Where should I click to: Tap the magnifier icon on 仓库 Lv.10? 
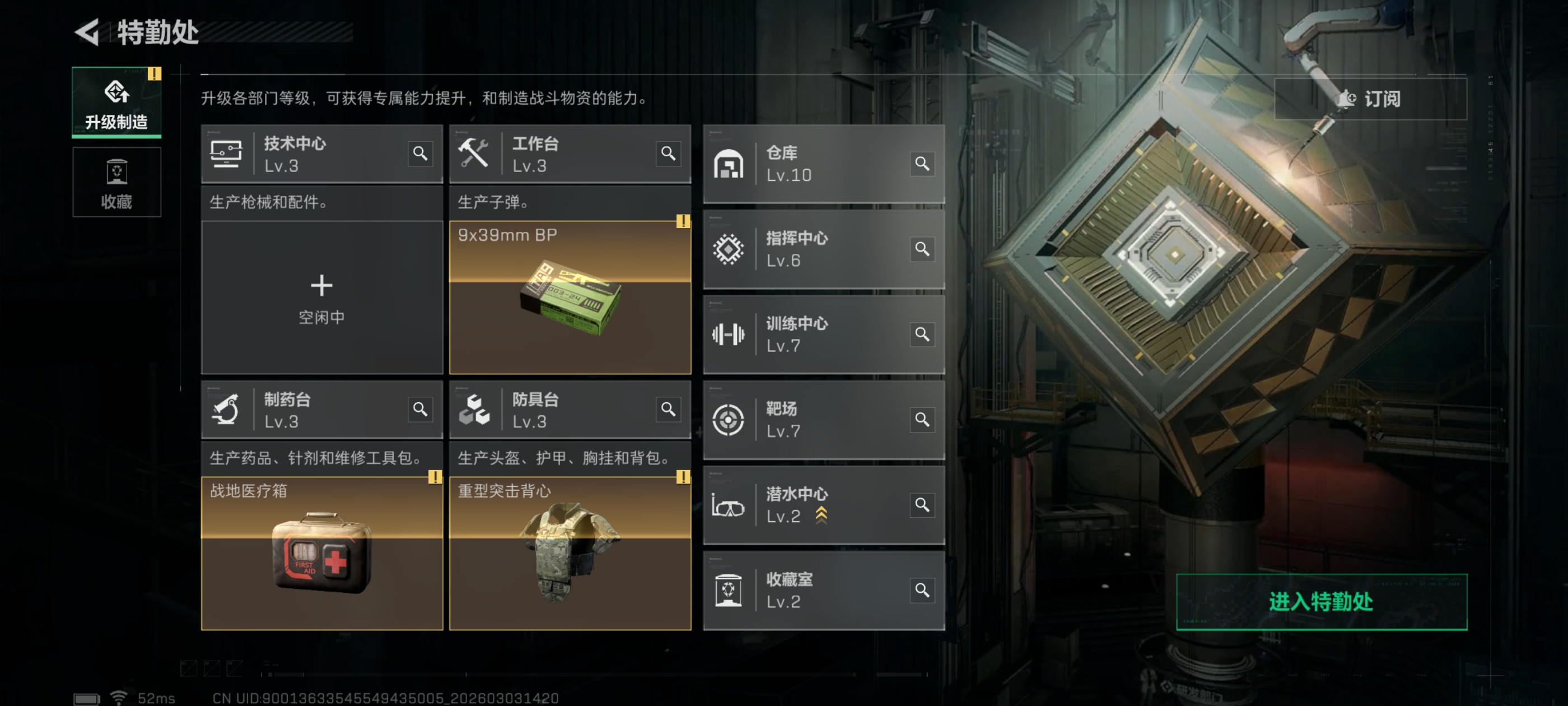(x=922, y=164)
